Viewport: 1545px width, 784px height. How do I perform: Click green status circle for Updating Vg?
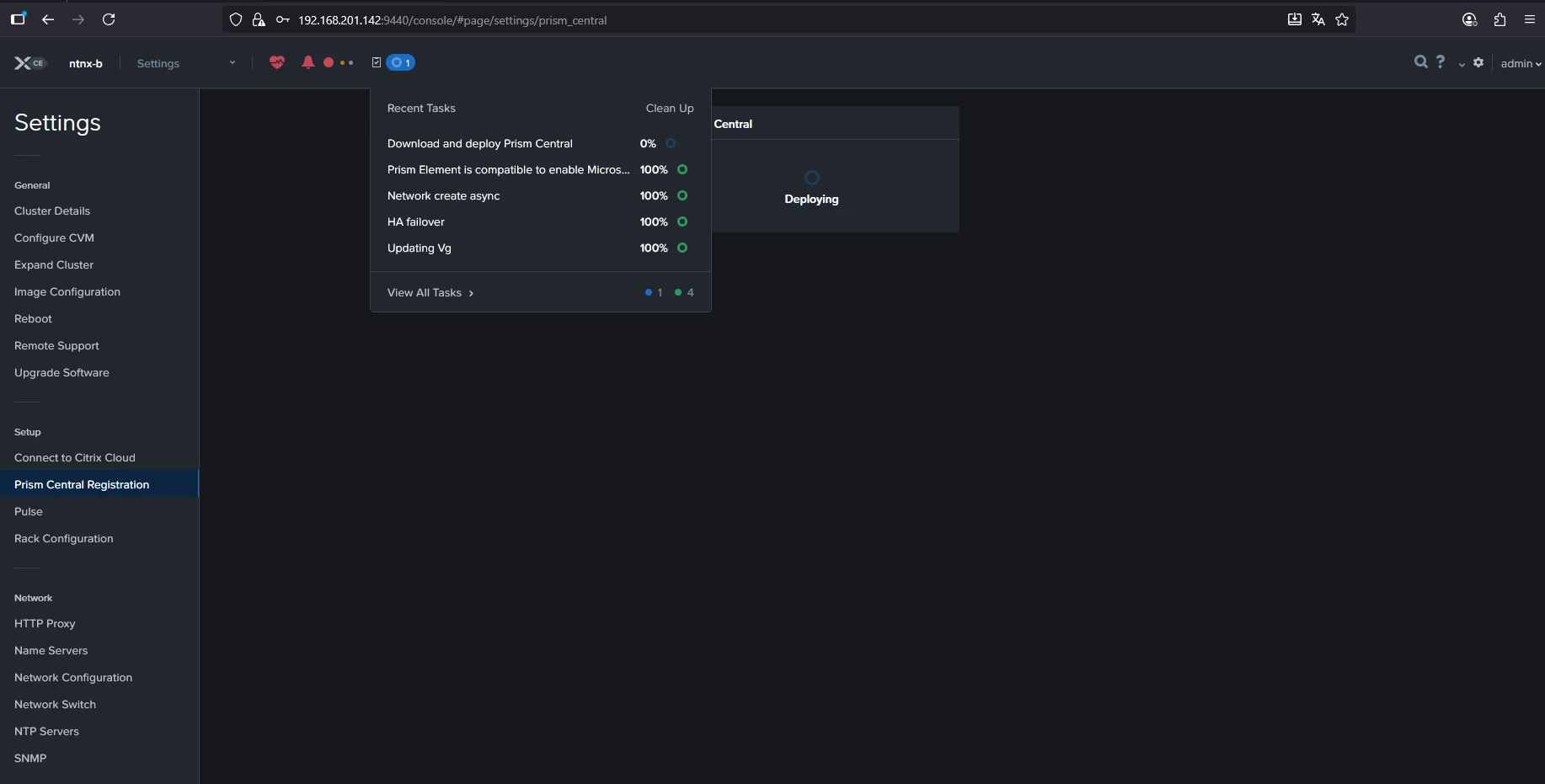(x=682, y=248)
